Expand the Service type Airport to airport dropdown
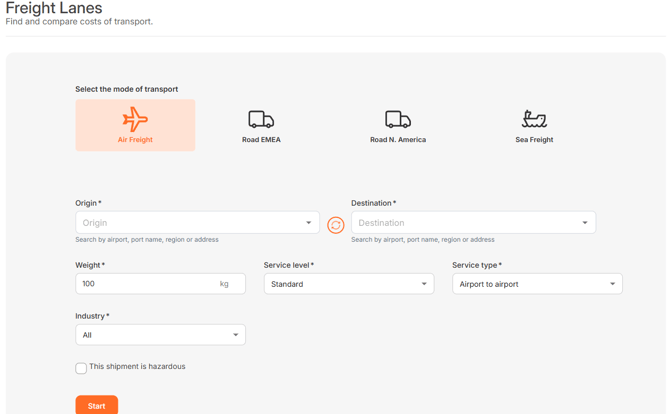Viewport: 670px width, 414px height. pos(537,284)
